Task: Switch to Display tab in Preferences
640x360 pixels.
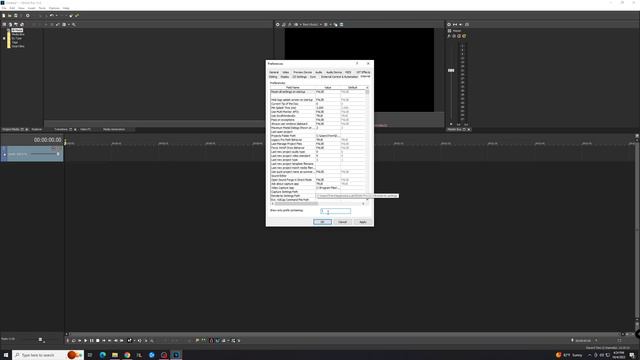Action: (285, 77)
